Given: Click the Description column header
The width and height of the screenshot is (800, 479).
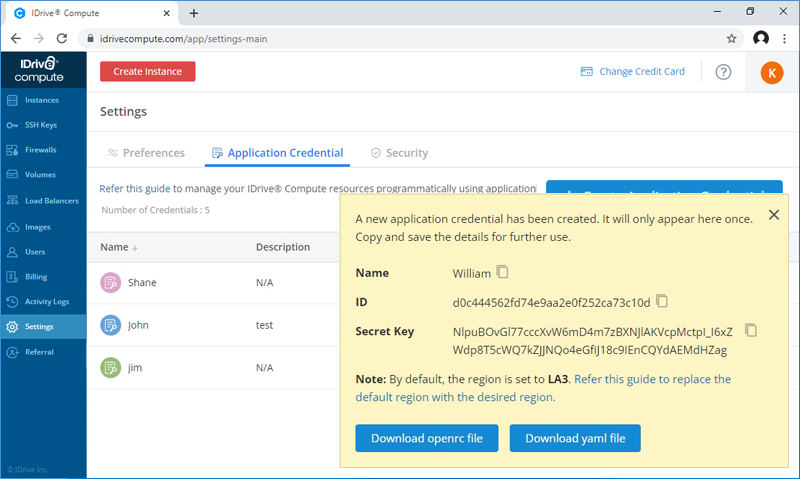Looking at the screenshot, I should click(x=283, y=247).
